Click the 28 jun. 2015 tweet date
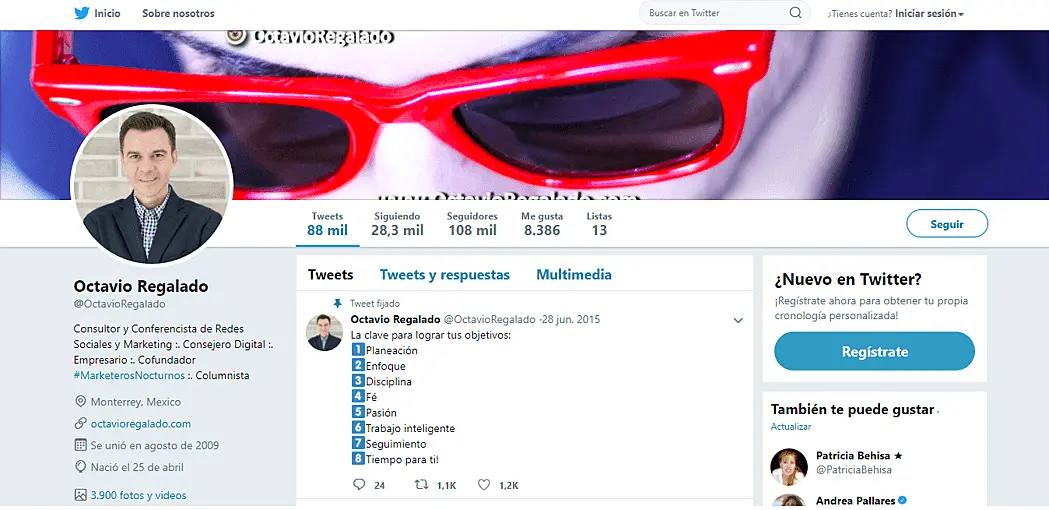This screenshot has width=1049, height=510. 572,319
